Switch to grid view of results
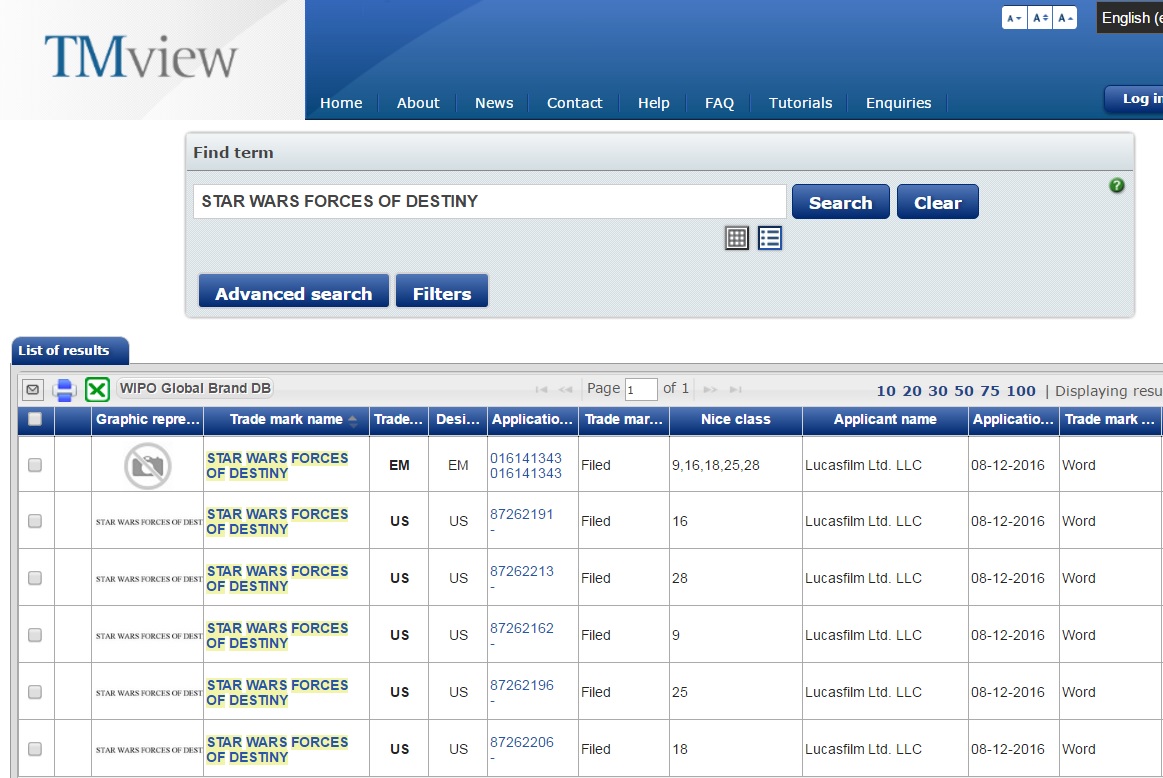The height and width of the screenshot is (778, 1163). 737,237
